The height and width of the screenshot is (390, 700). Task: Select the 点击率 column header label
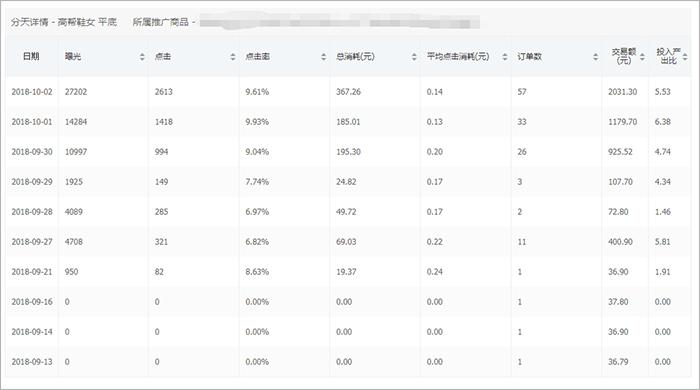point(258,57)
